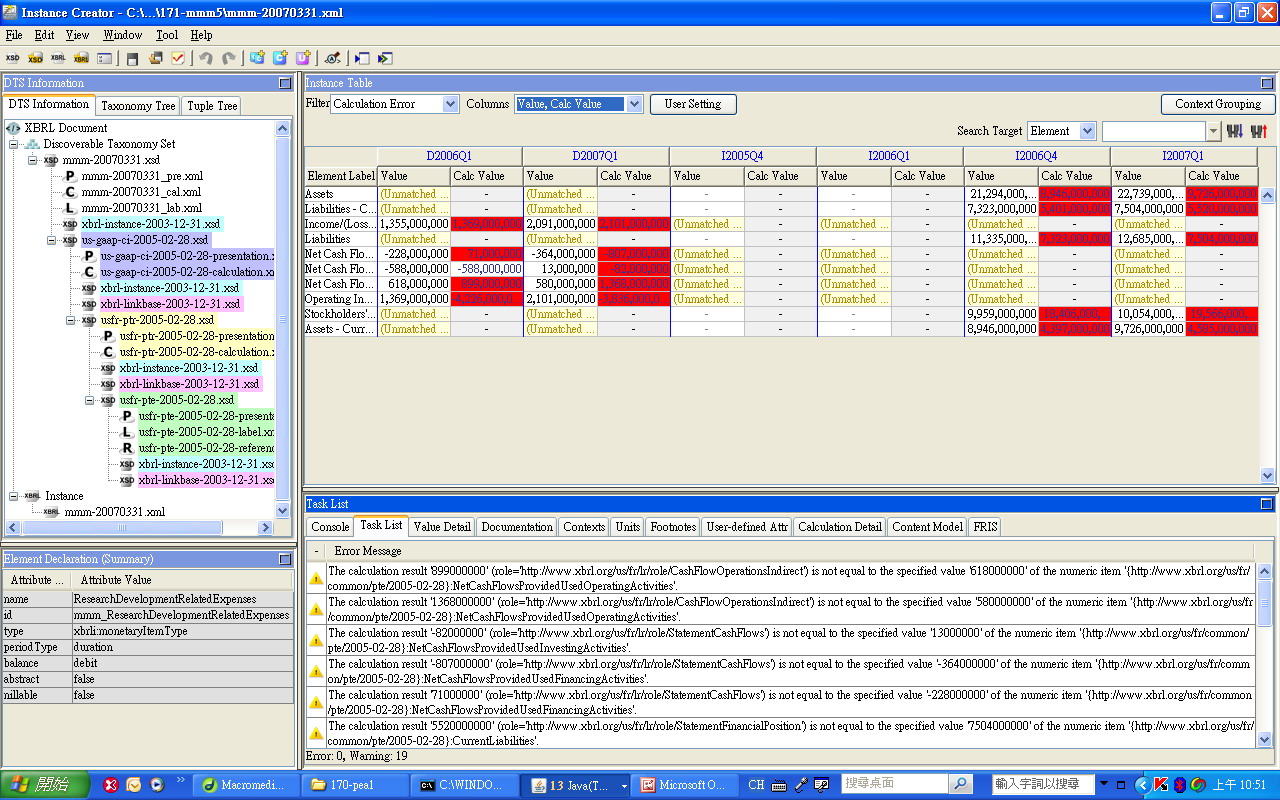1280x800 pixels.
Task: Click the blue 'tC' add icon
Action: [257, 59]
